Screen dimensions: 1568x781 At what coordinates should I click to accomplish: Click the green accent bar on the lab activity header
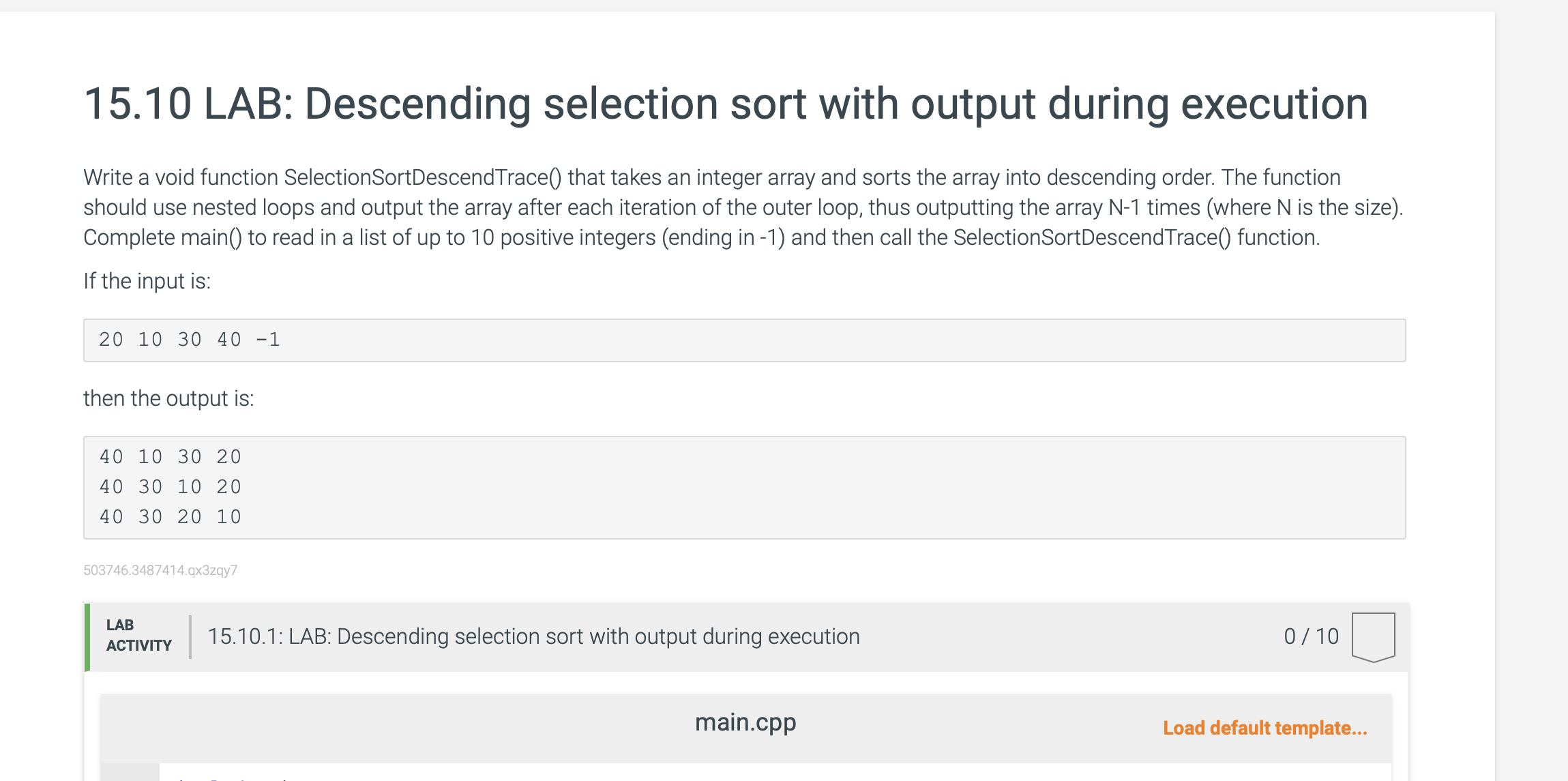point(87,637)
